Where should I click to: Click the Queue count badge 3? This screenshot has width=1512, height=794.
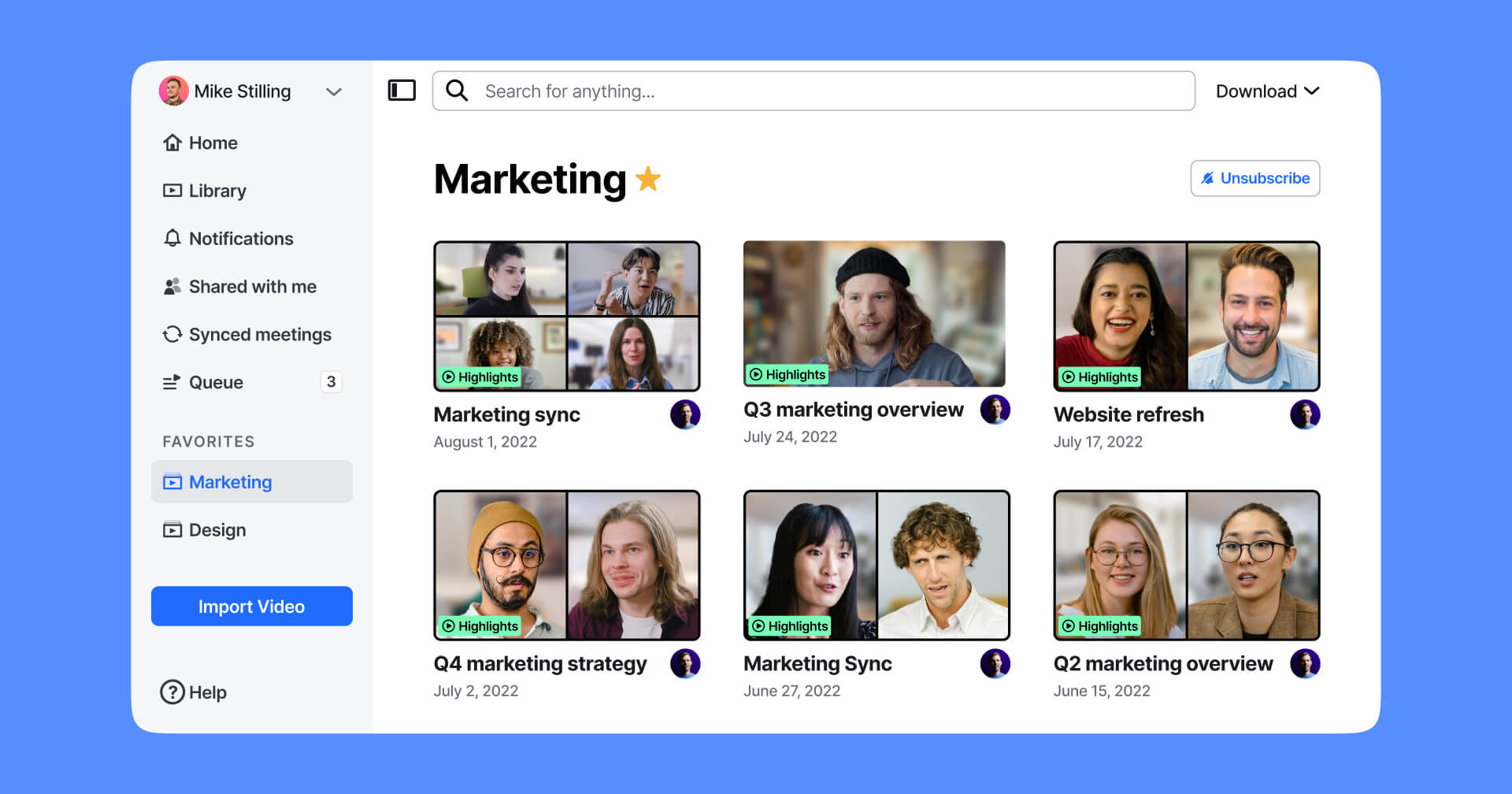tap(331, 382)
